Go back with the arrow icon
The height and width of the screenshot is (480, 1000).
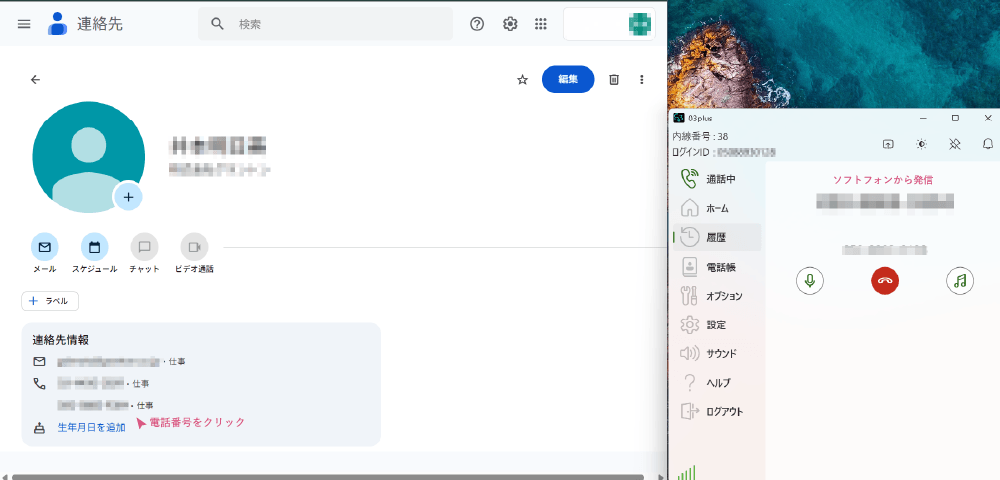[36, 80]
